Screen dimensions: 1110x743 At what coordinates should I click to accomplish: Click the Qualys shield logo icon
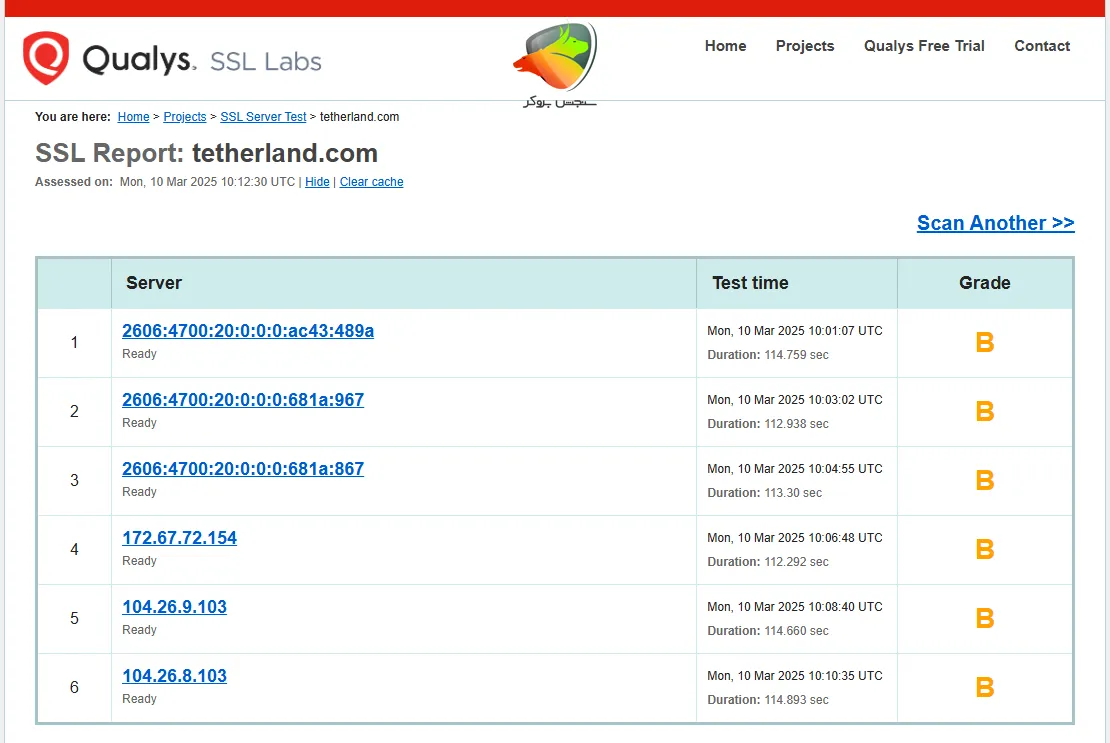coord(46,58)
